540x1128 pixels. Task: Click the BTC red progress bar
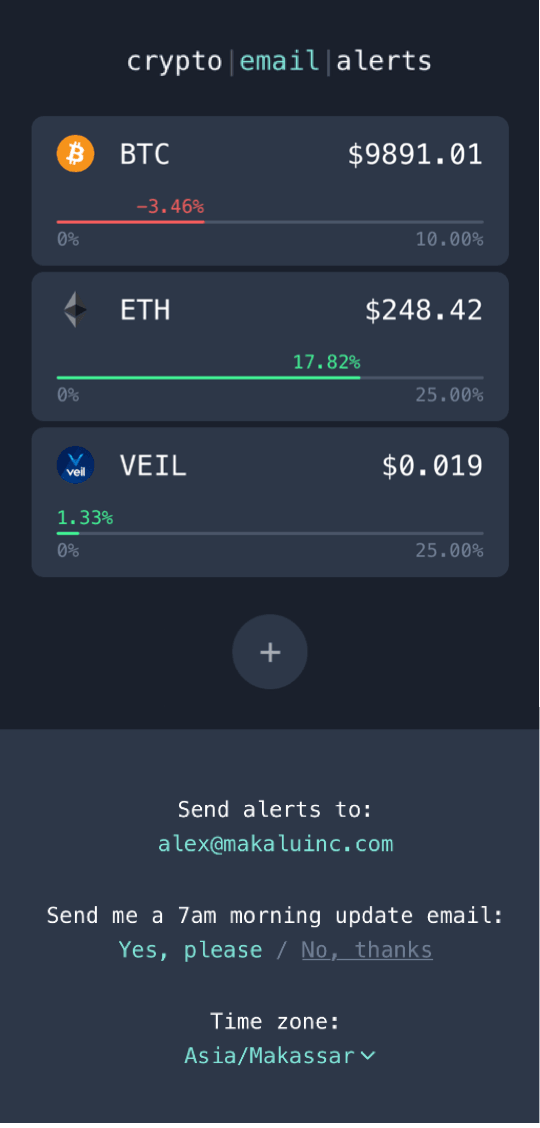click(270, 222)
